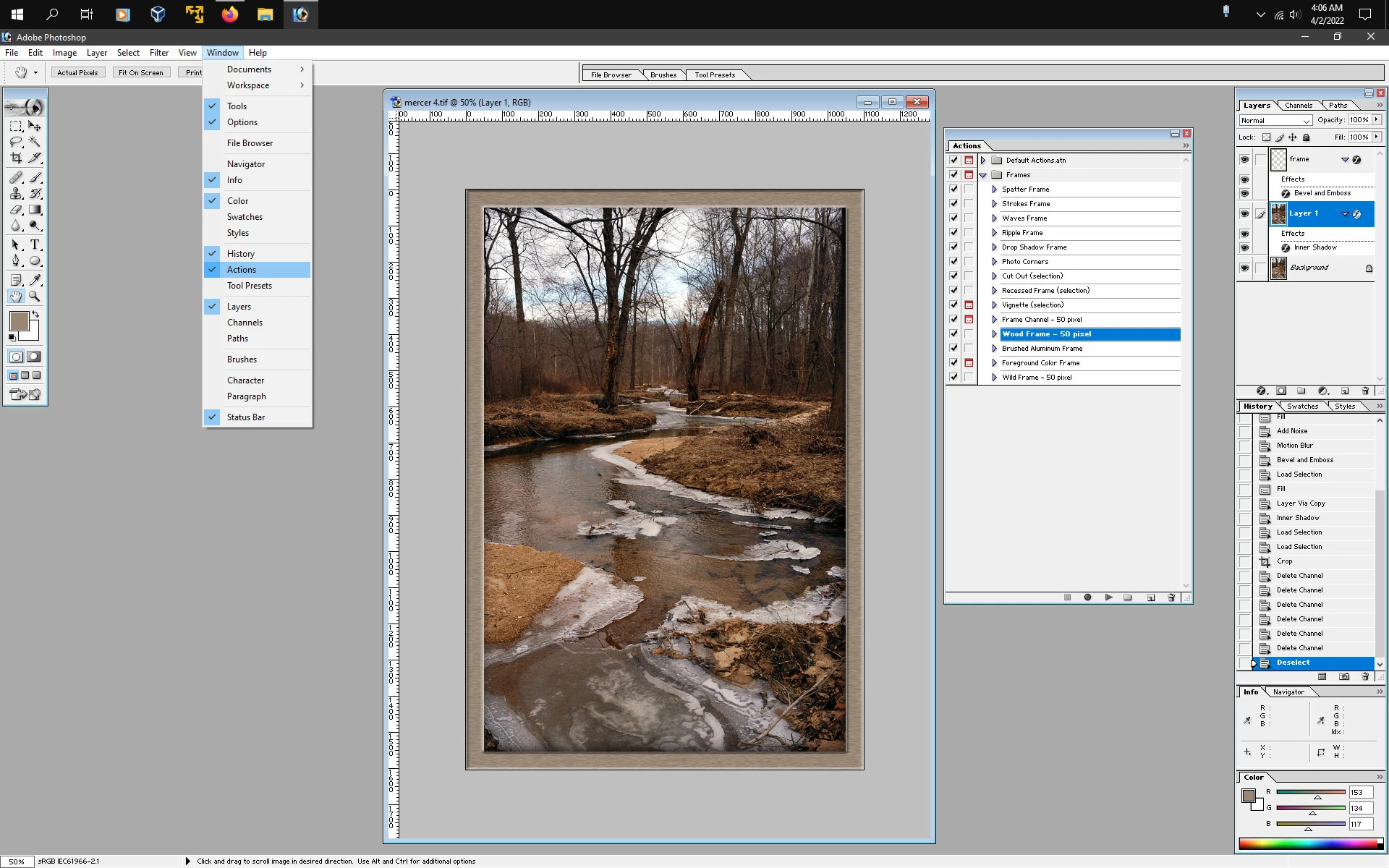Image resolution: width=1389 pixels, height=868 pixels.
Task: Pick the Eyedropper tool
Action: [35, 280]
